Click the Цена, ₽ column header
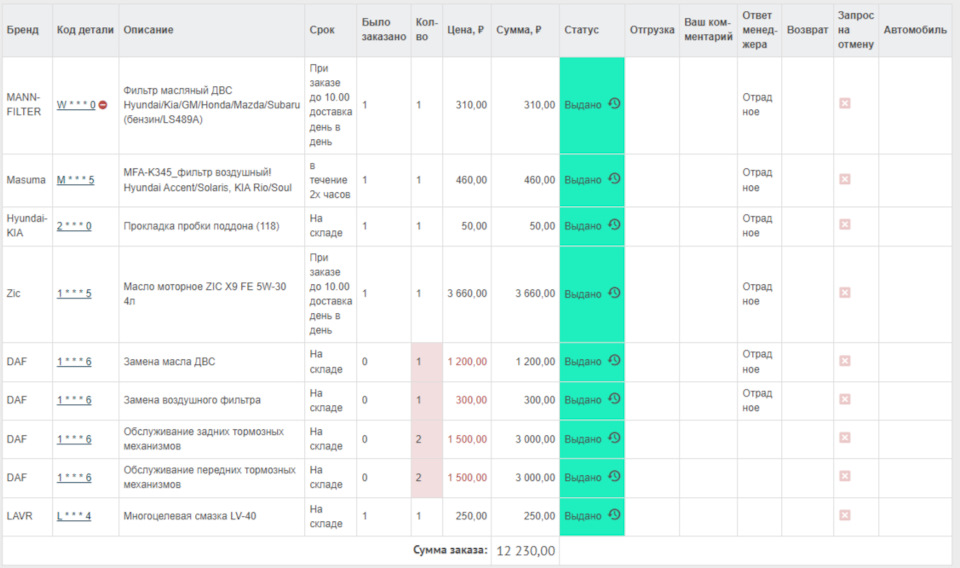 click(x=465, y=29)
